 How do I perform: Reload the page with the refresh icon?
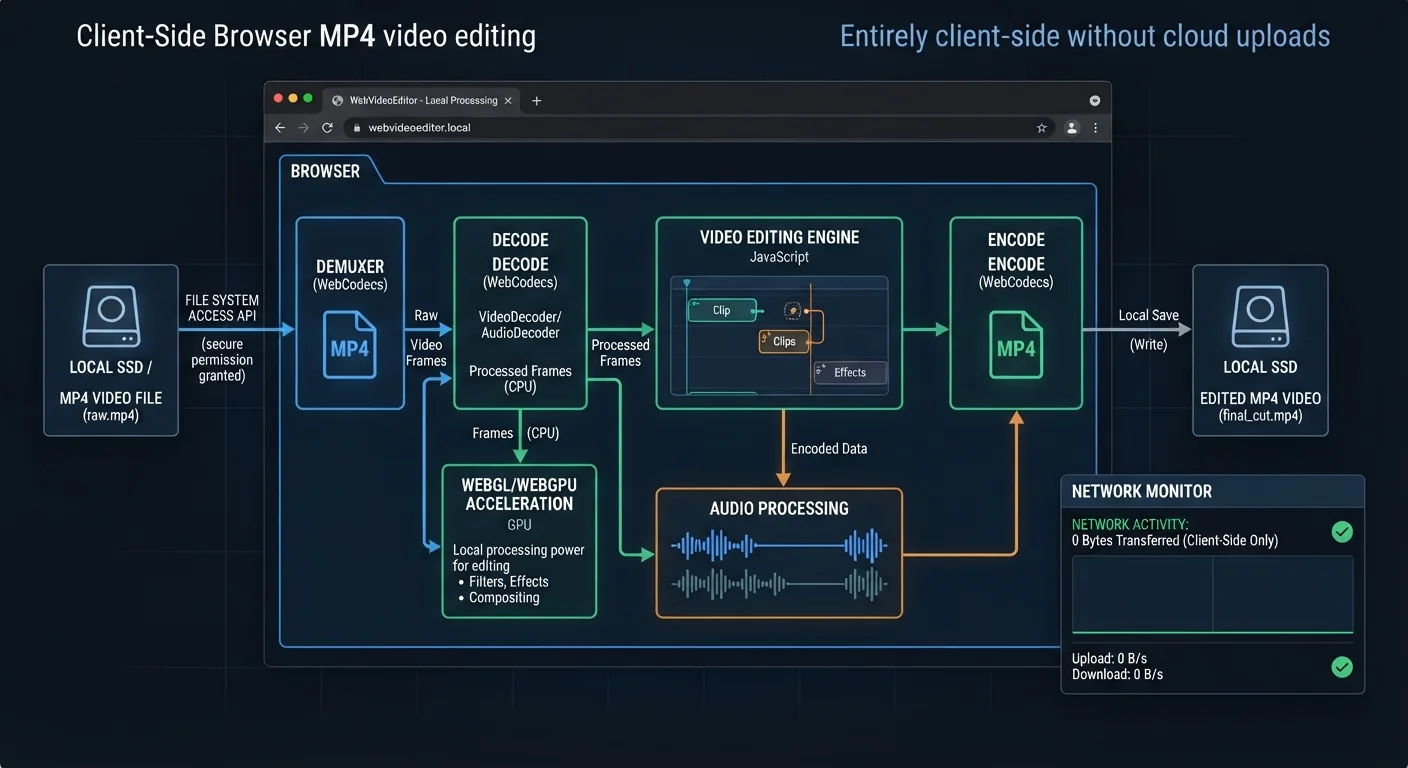point(327,128)
